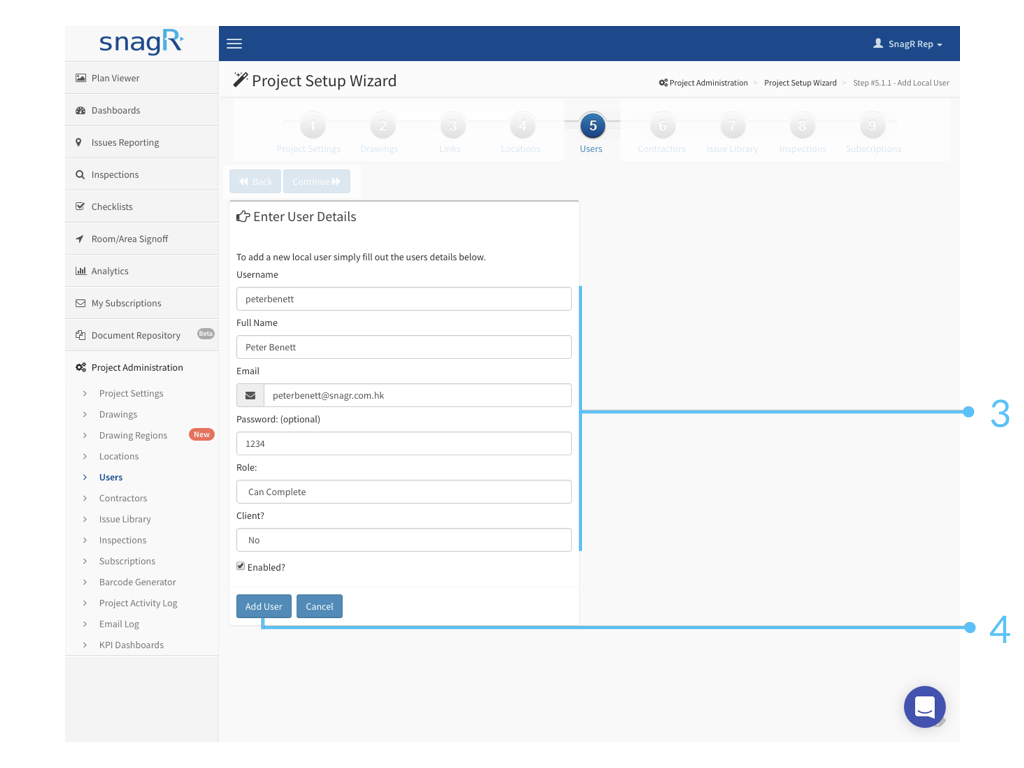Click the Password input field
The height and width of the screenshot is (768, 1024).
pyautogui.click(x=404, y=444)
